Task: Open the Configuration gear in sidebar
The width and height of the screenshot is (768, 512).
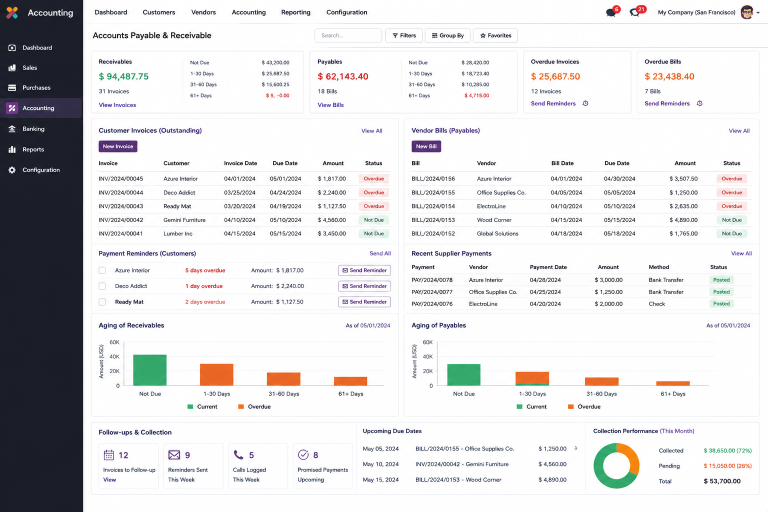Action: click(x=12, y=170)
